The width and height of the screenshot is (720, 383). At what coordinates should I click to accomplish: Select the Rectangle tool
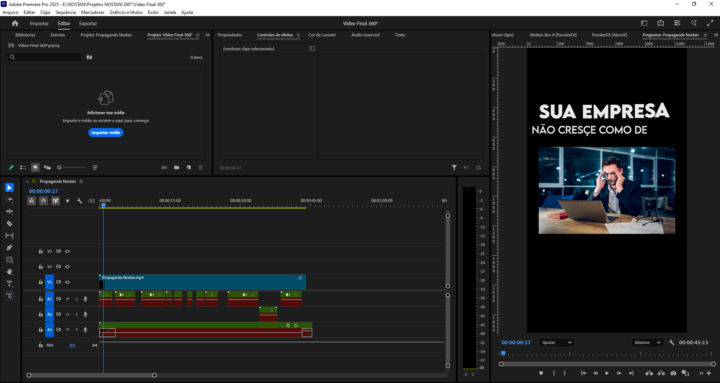[x=9, y=259]
